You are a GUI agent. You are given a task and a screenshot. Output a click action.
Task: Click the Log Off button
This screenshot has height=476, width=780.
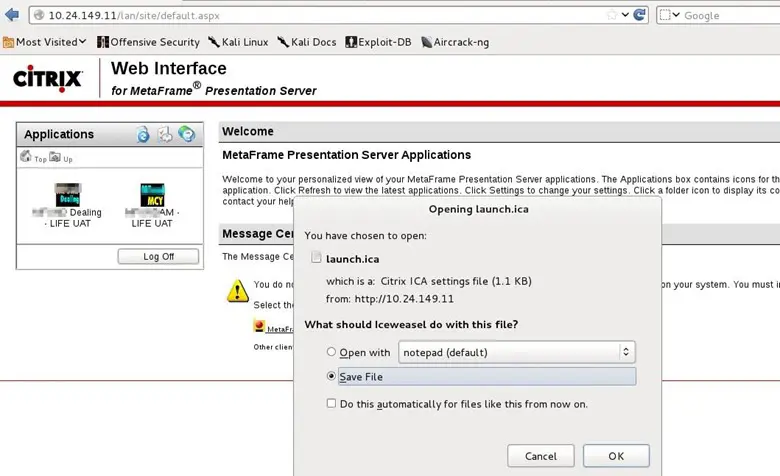click(158, 257)
